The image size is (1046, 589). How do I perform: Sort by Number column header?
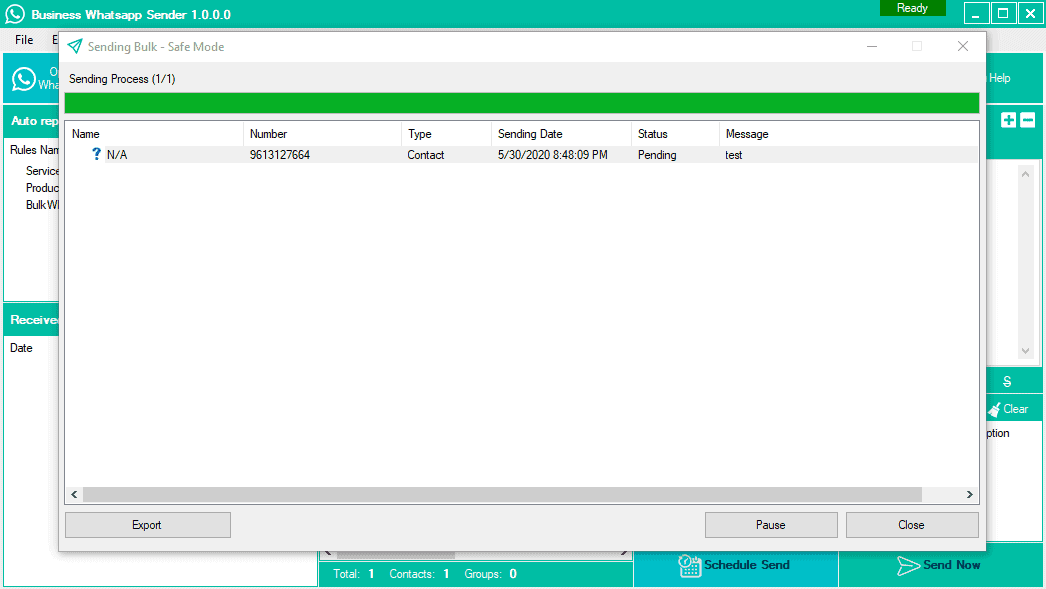(322, 134)
